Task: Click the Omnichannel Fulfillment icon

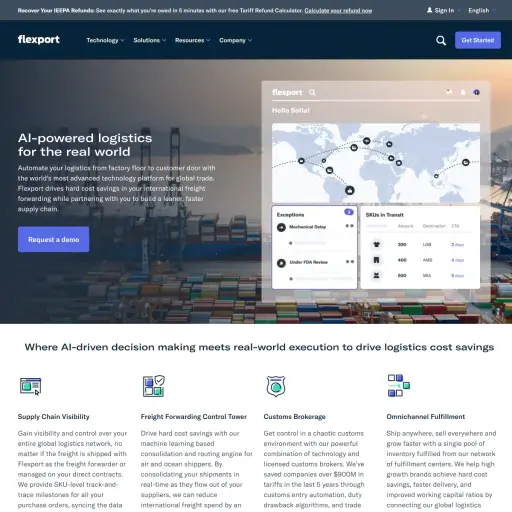Action: [399, 385]
